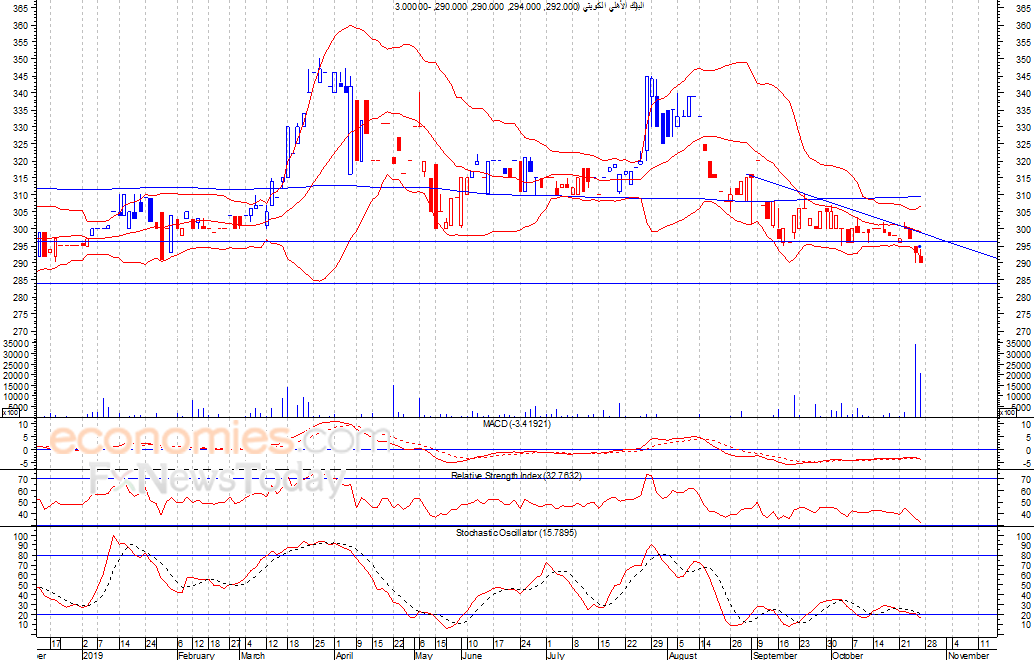Click the 35000 volume label on left axis
Image resolution: width=1034 pixels, height=660 pixels.
coord(18,343)
